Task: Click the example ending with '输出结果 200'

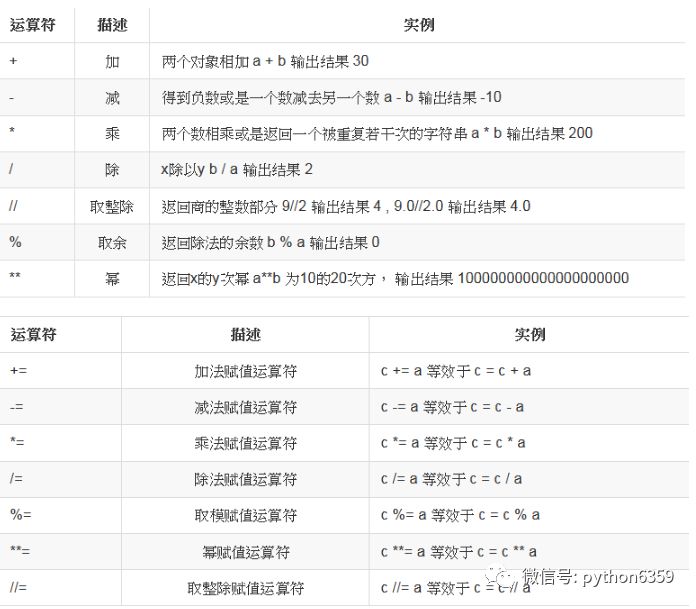Action: point(377,133)
